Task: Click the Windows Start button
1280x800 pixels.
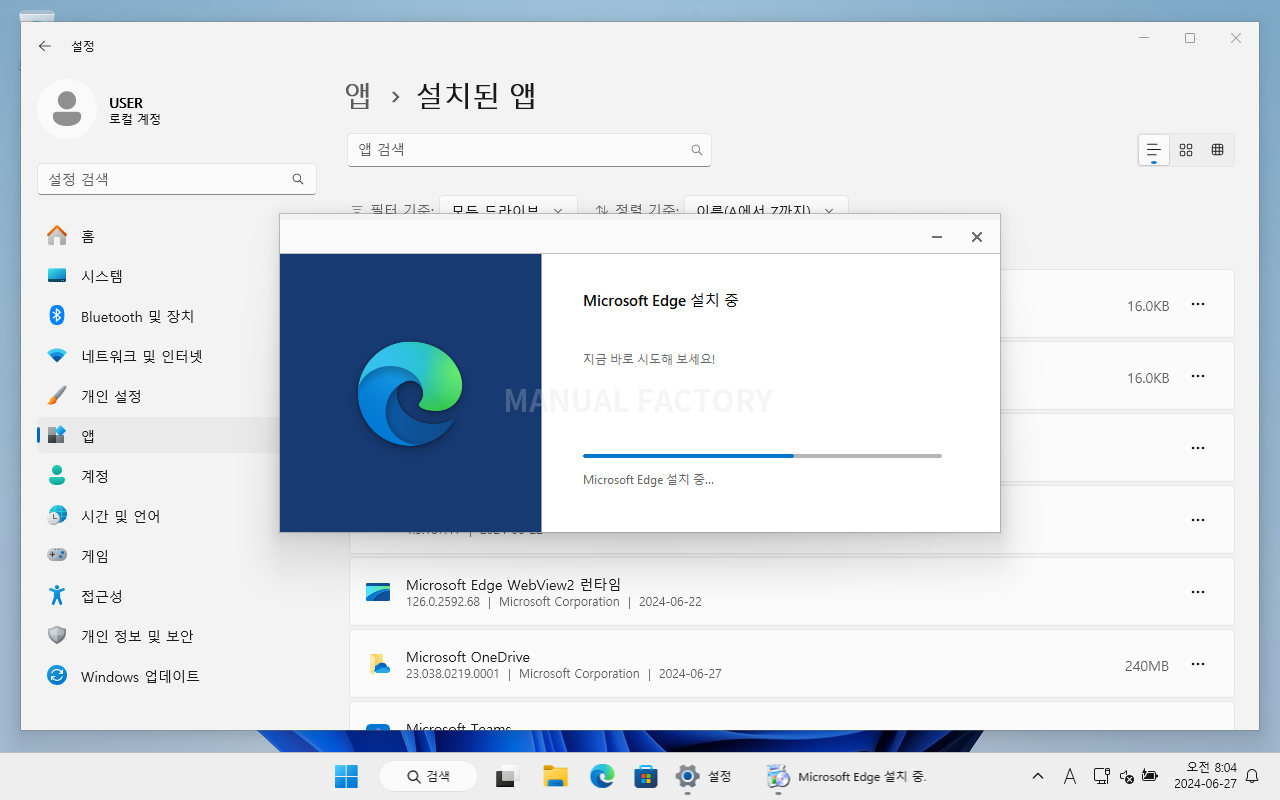Action: click(x=346, y=776)
